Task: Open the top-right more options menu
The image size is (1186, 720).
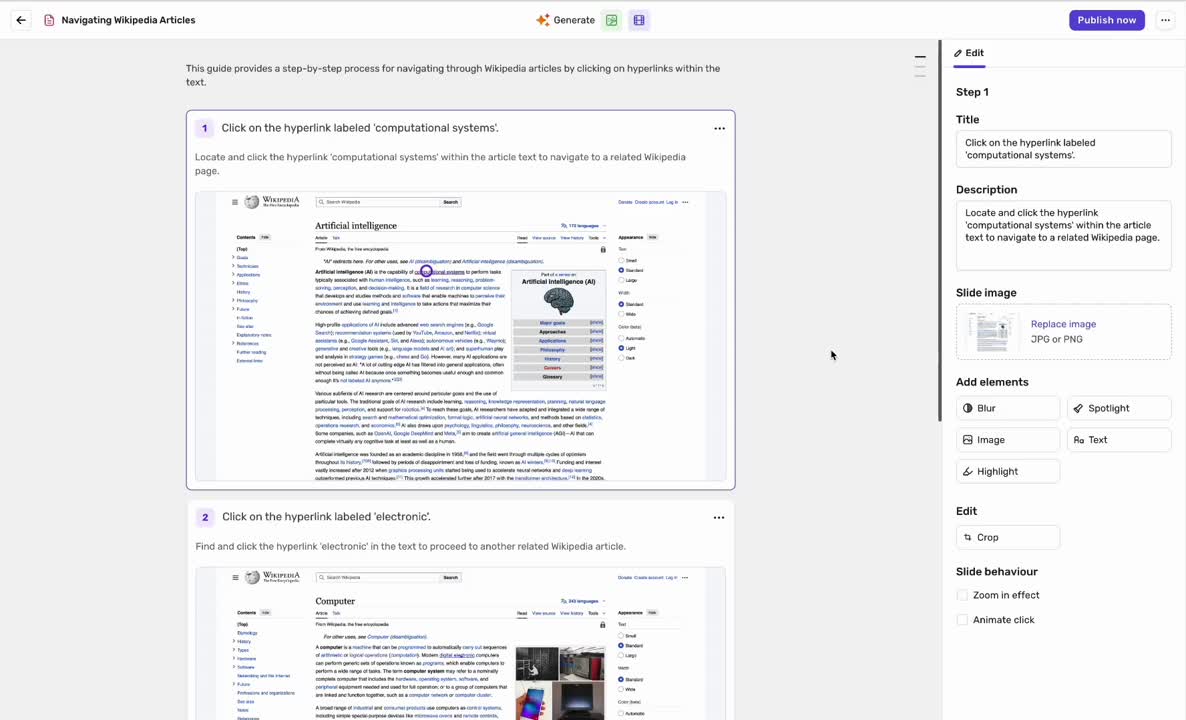Action: (1165, 20)
